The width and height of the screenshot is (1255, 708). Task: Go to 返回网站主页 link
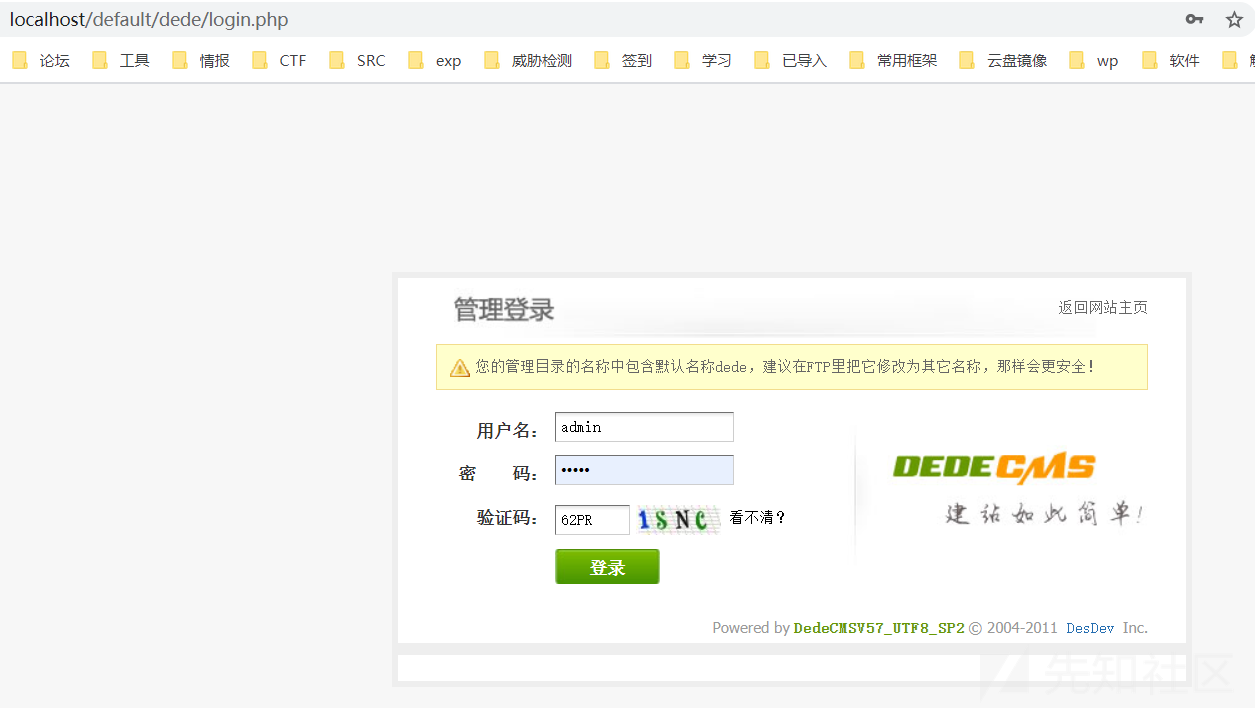point(1103,308)
